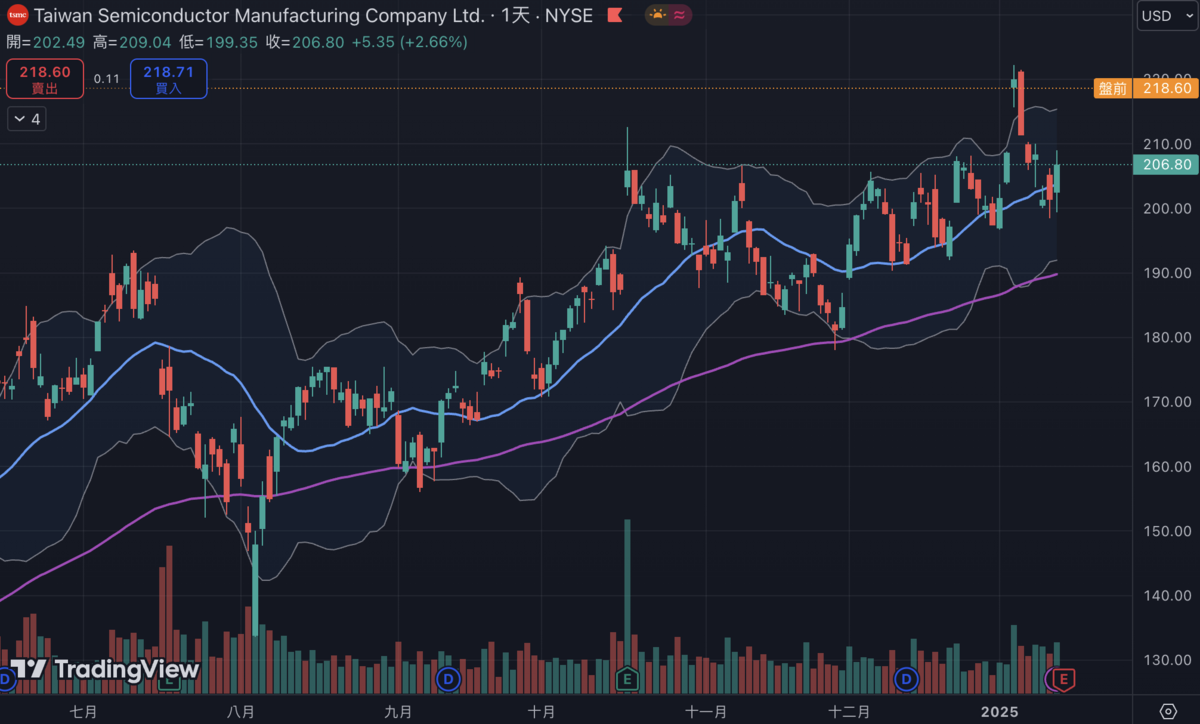This screenshot has width=1200, height=724.
Task: Click the pre-market sun icon in header
Action: tap(658, 15)
